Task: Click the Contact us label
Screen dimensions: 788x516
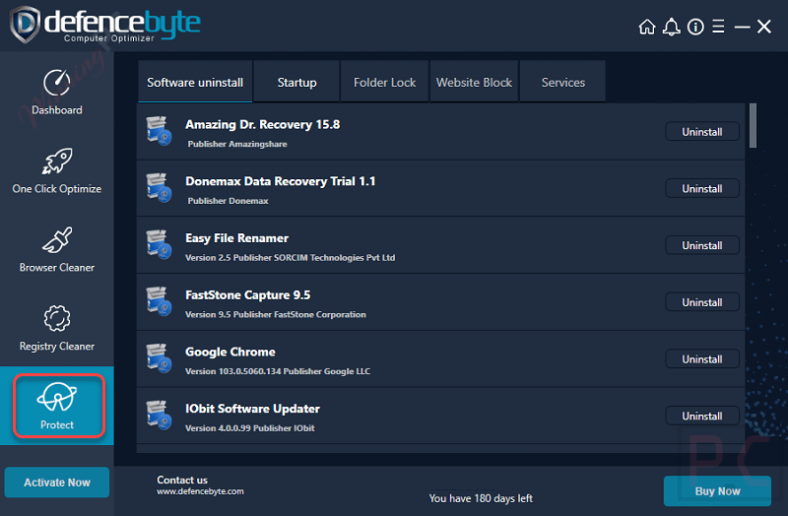Action: 182,480
